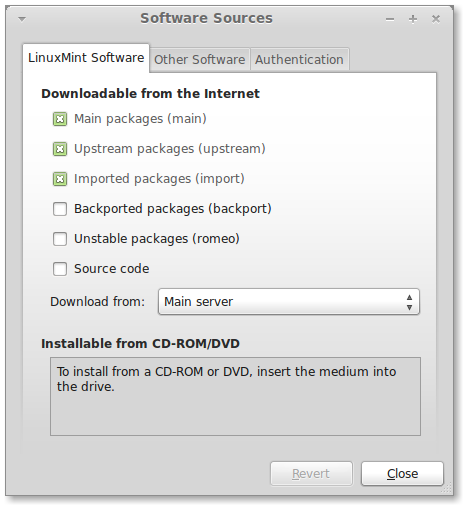The height and width of the screenshot is (505, 463).
Task: Switch to the Other Software tab
Action: coord(200,60)
